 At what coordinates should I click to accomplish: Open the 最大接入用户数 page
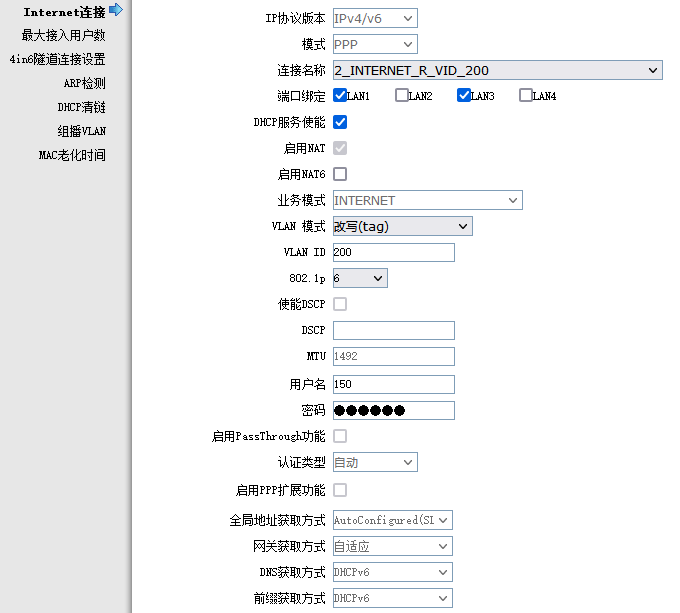coord(63,36)
